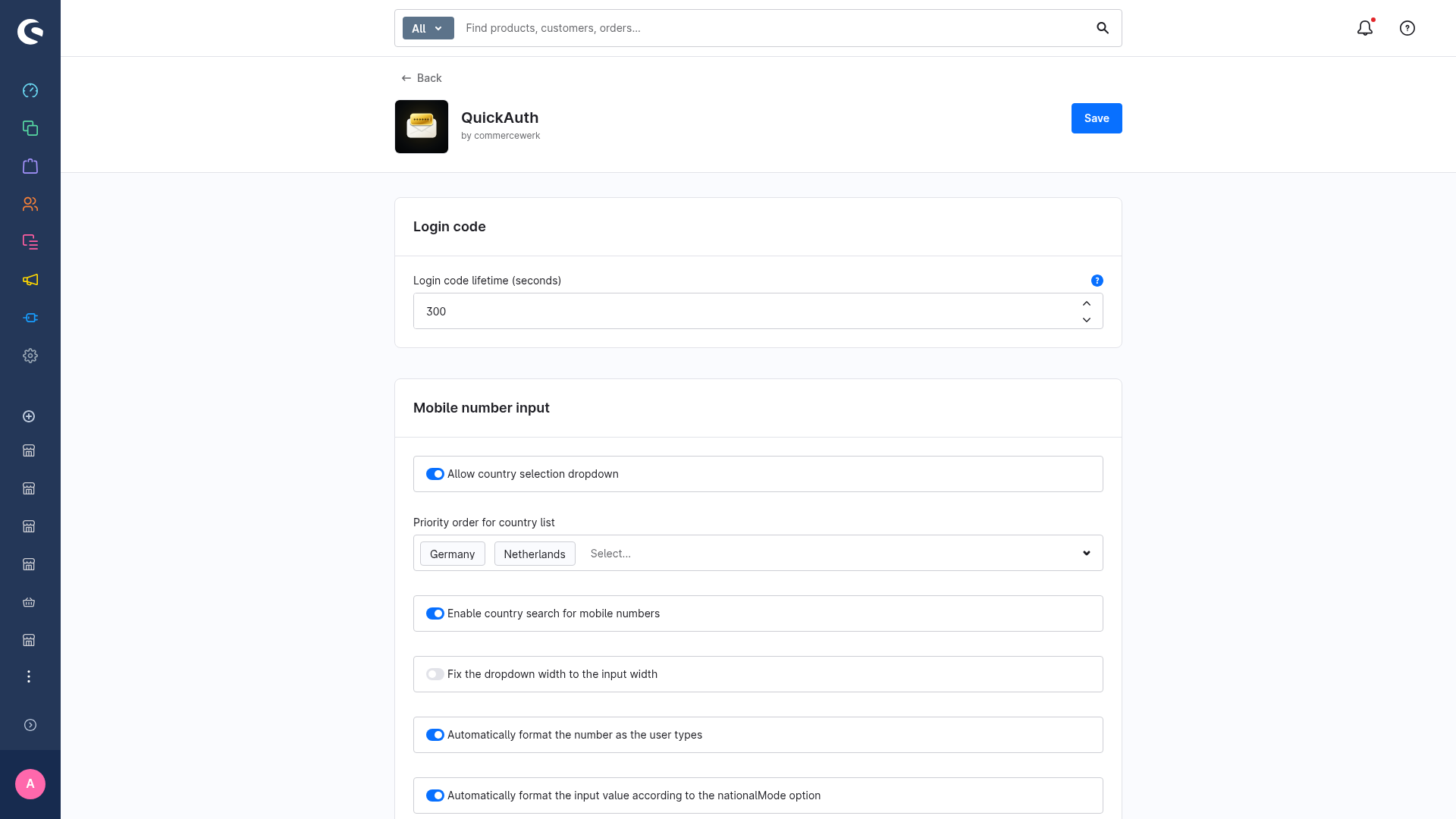This screenshot has height=819, width=1456.
Task: Click the Priority order for country list label
Action: [x=484, y=522]
